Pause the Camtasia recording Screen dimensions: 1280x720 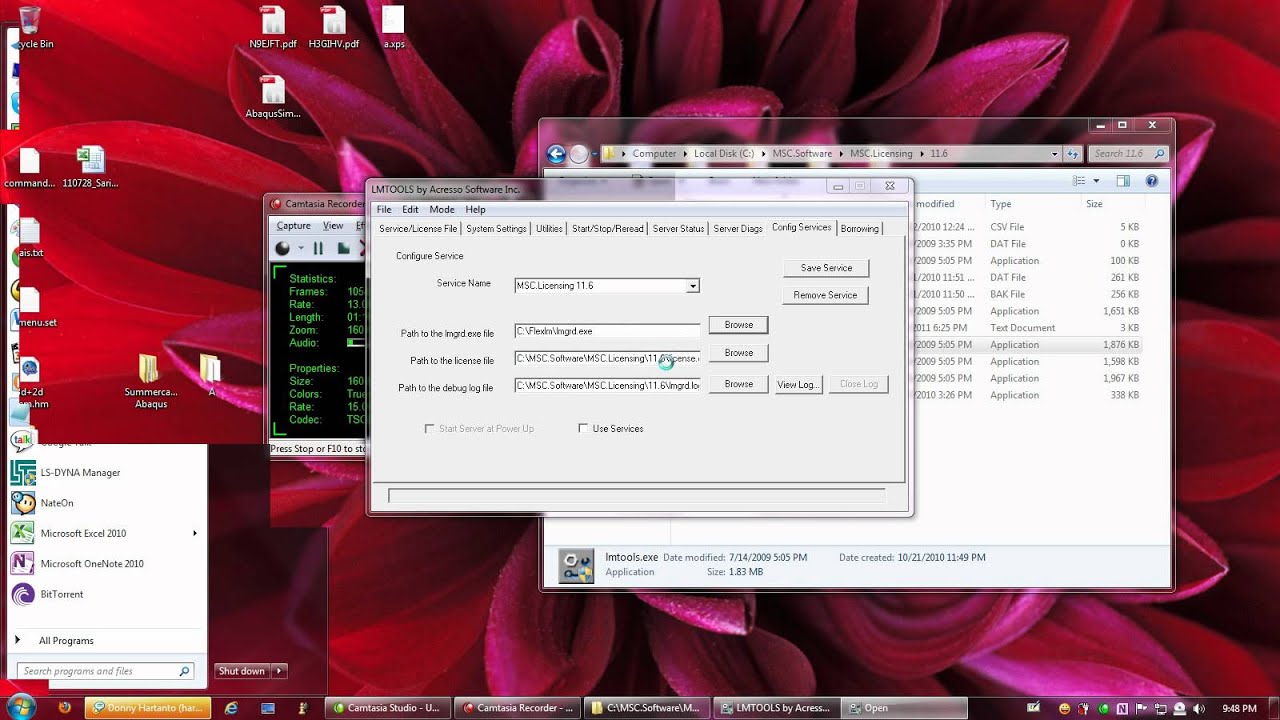(x=318, y=248)
